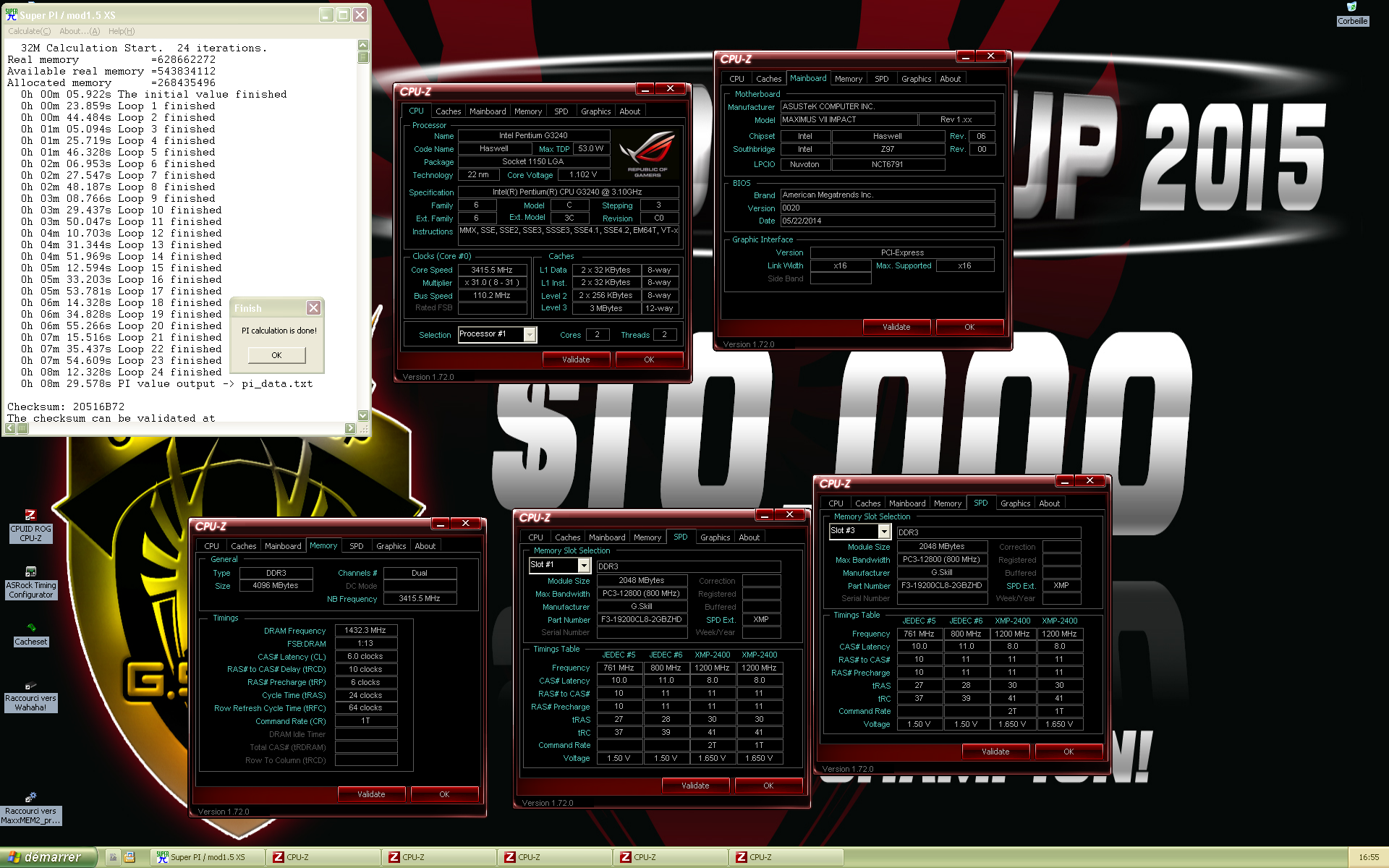Image resolution: width=1389 pixels, height=868 pixels.
Task: Click the Super PI vertical scrollbar down arrow
Action: click(x=363, y=416)
